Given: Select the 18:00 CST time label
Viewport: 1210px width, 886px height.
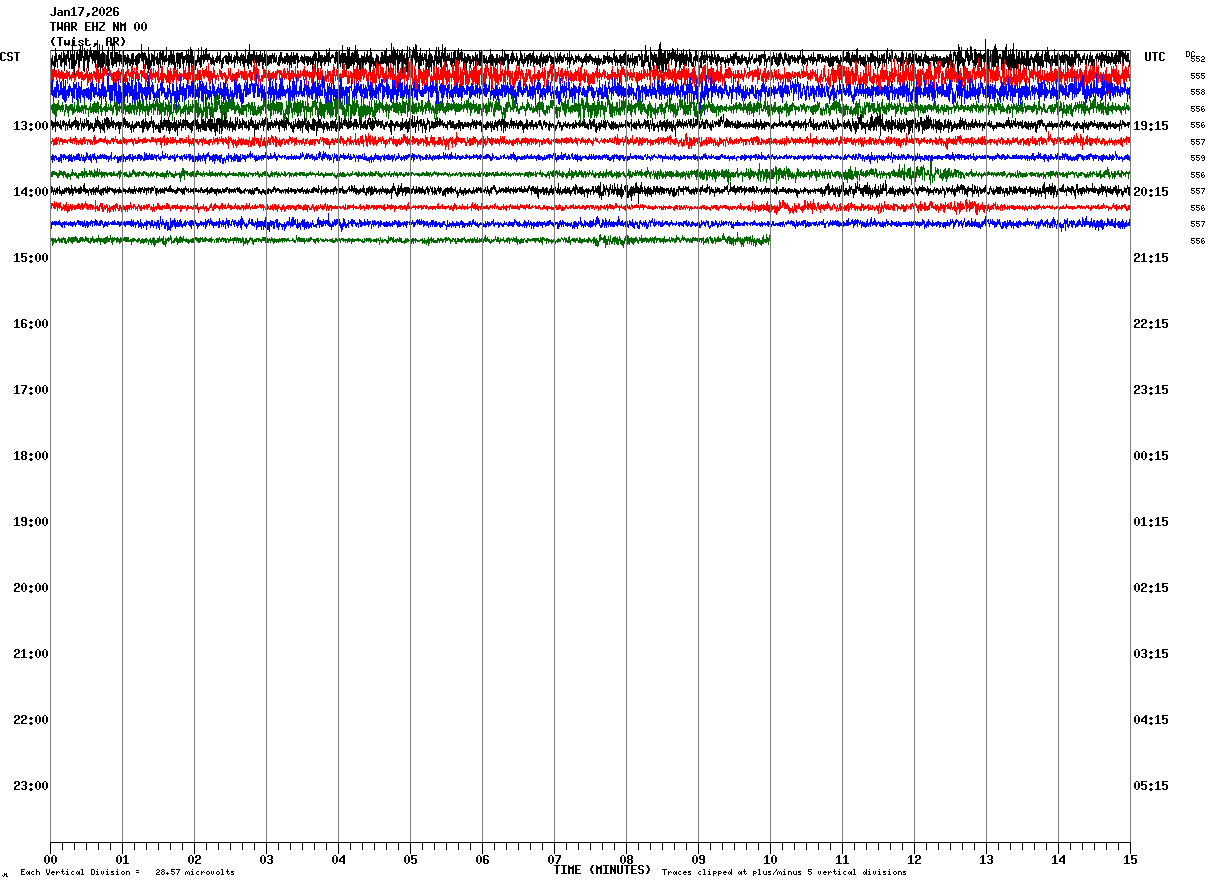Looking at the screenshot, I should pos(31,456).
